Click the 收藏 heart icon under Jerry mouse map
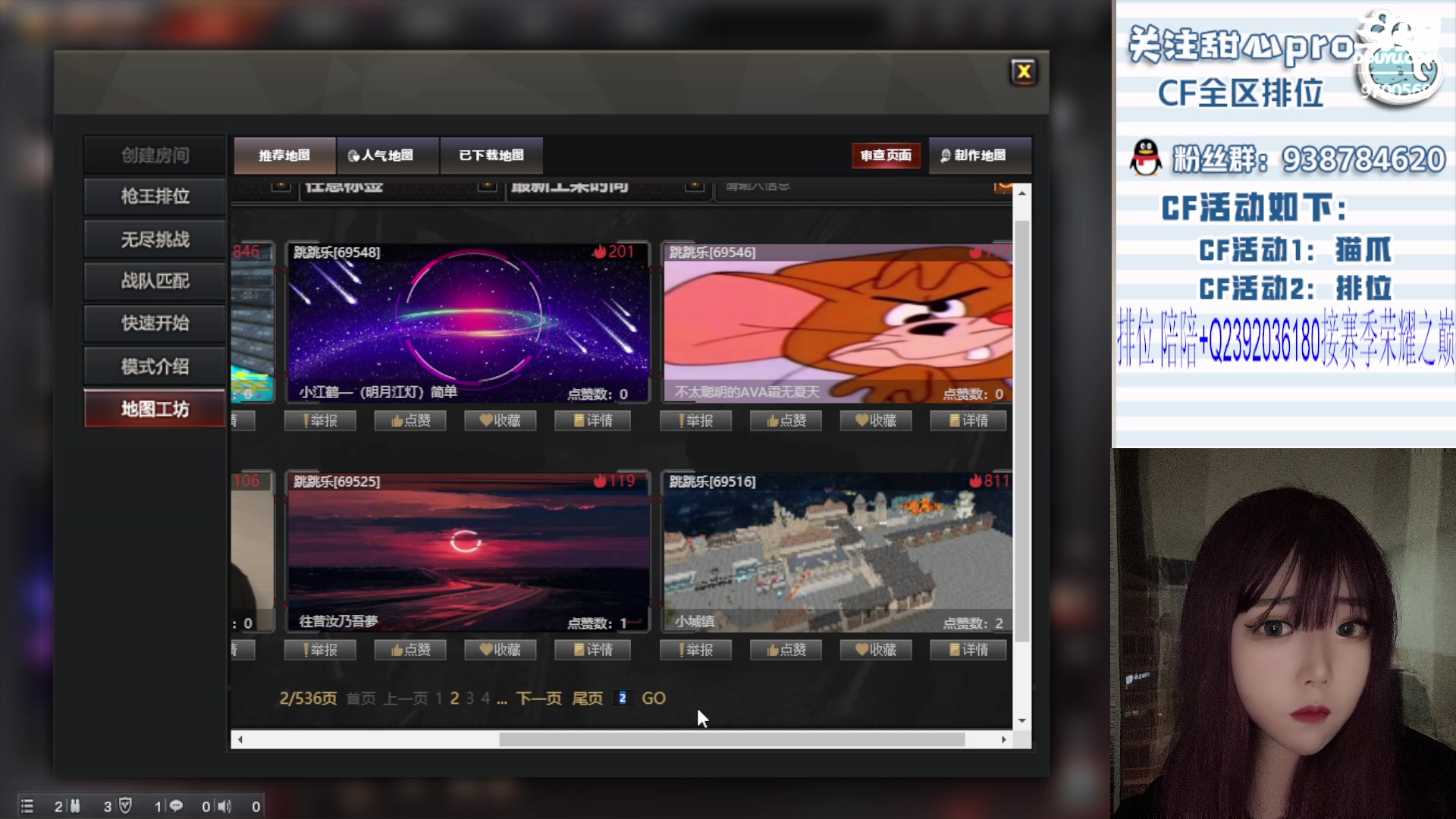The width and height of the screenshot is (1456, 819). 876,420
